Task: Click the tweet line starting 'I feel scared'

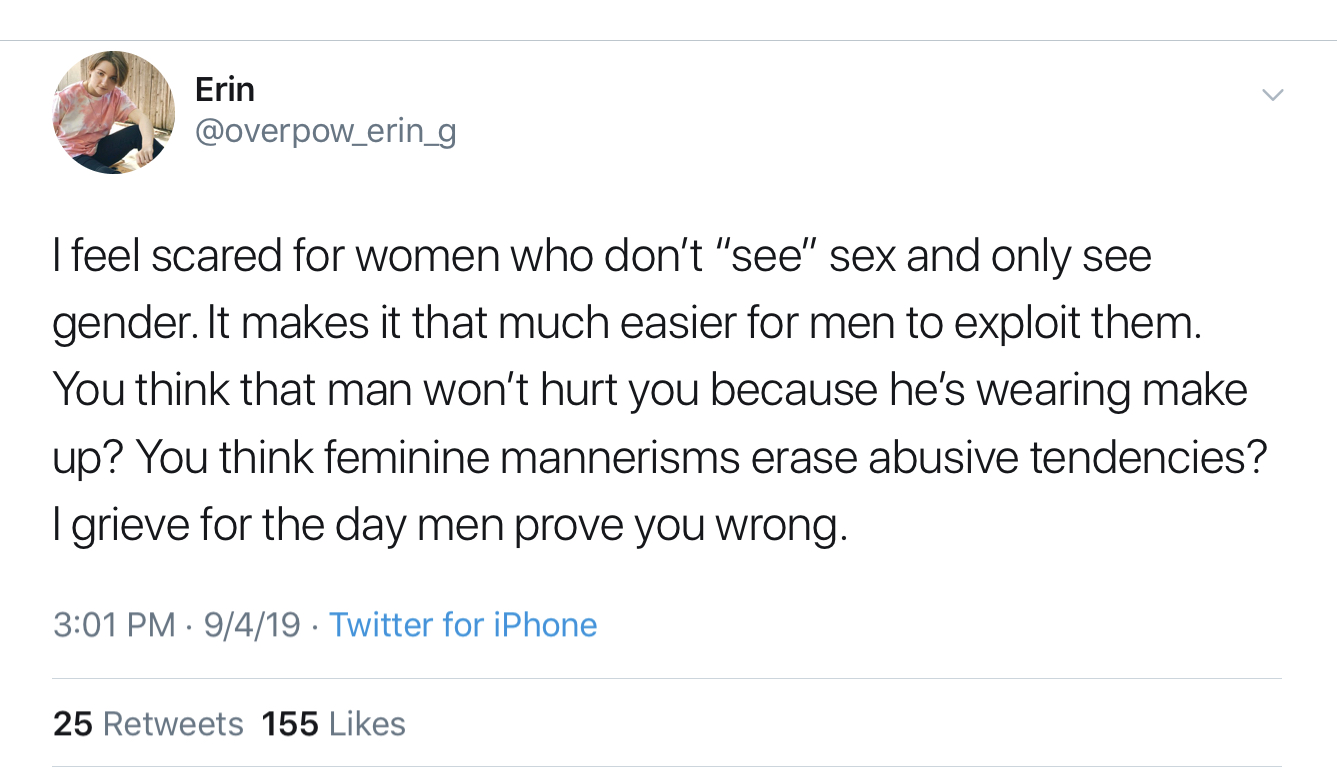Action: tap(600, 257)
